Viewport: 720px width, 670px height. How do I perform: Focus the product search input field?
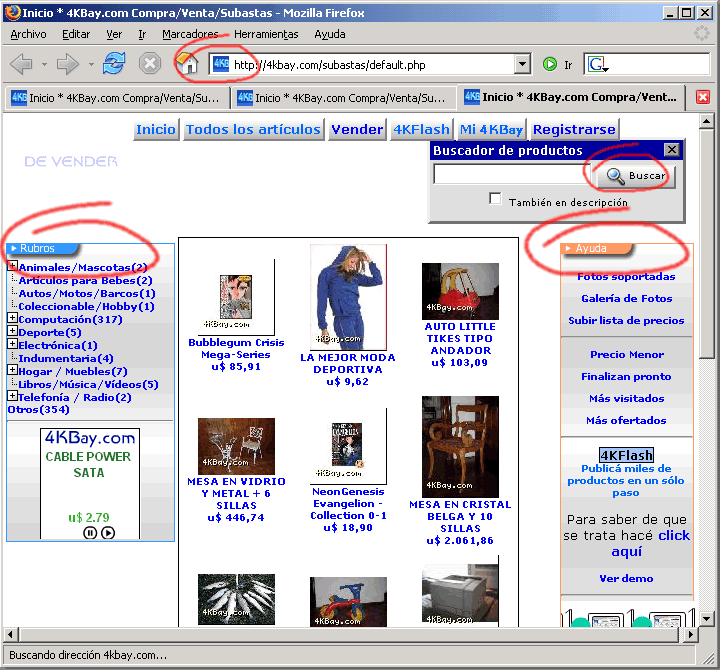(x=512, y=175)
